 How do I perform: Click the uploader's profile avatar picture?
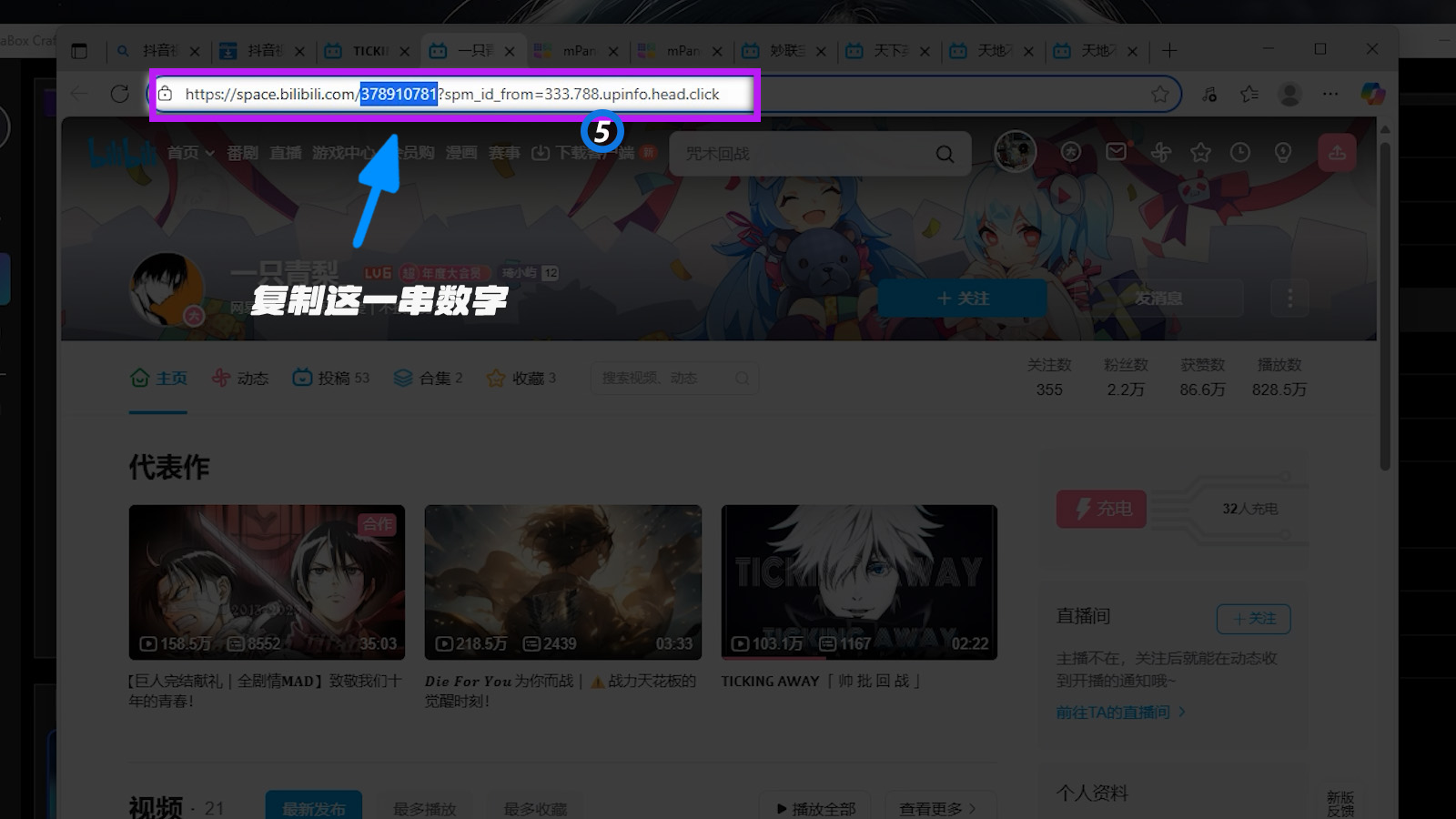click(167, 288)
